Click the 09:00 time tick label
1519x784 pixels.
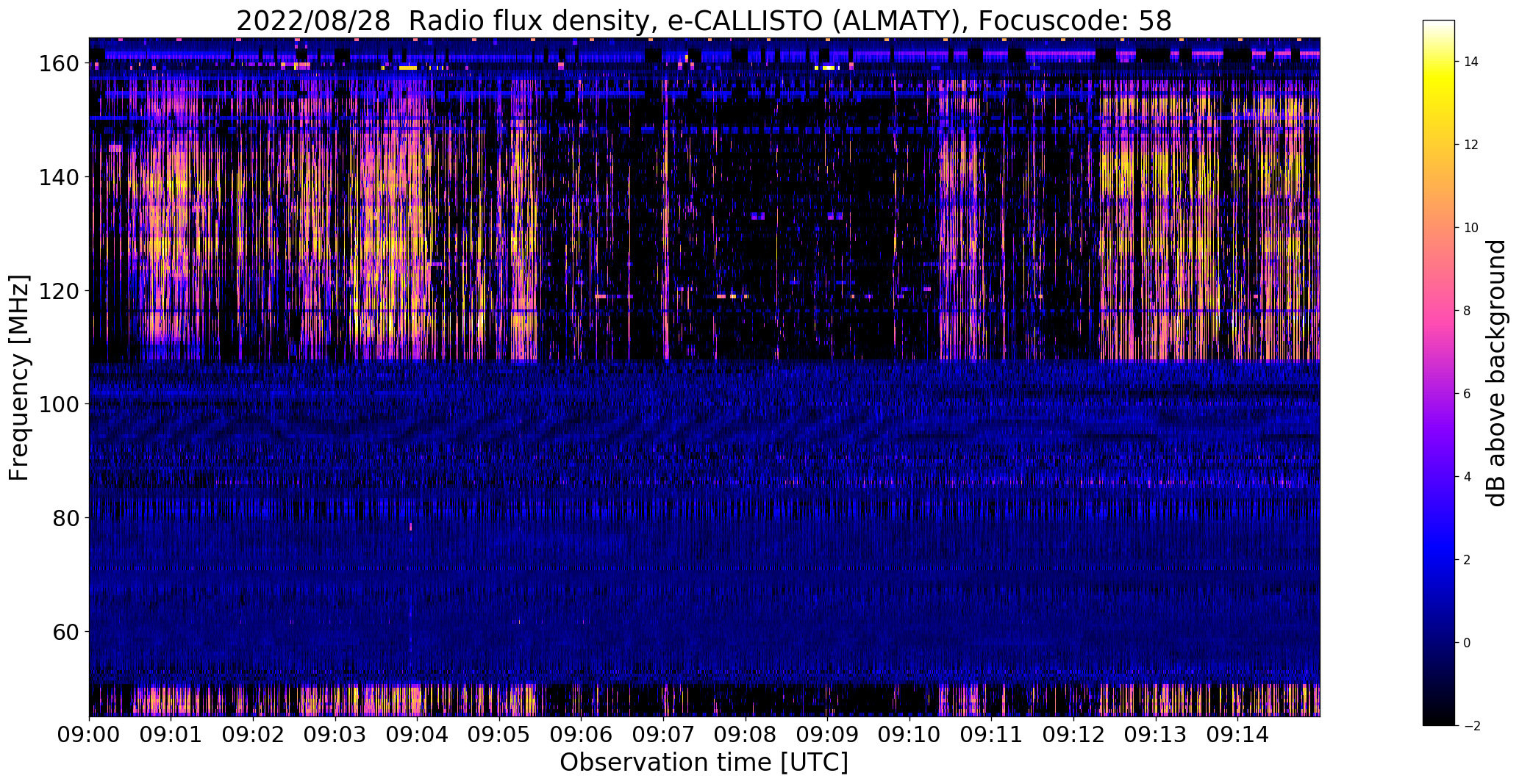pos(89,734)
